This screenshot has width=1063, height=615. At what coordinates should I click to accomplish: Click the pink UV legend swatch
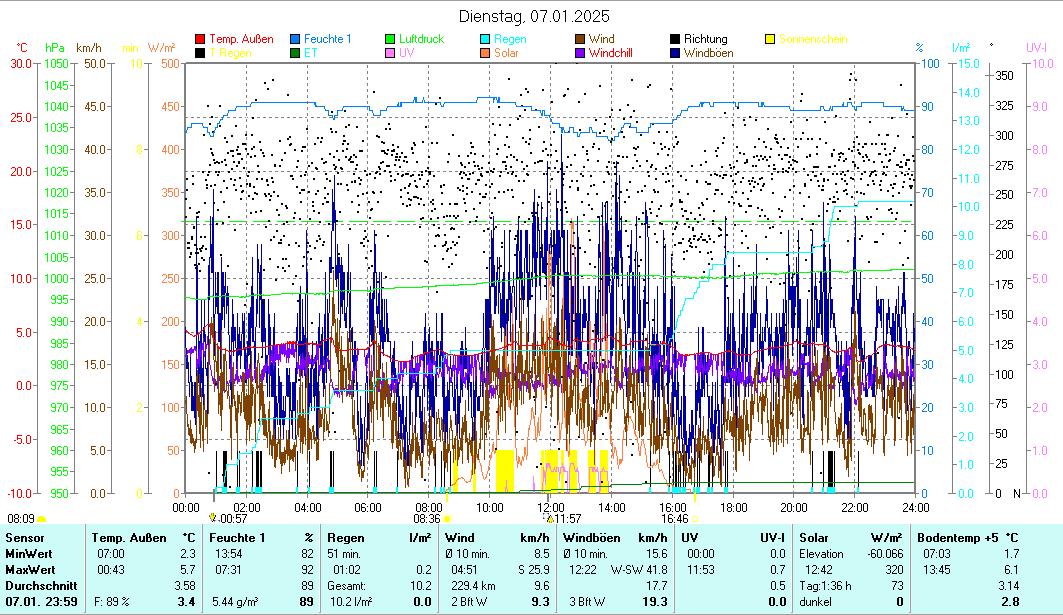coord(390,53)
